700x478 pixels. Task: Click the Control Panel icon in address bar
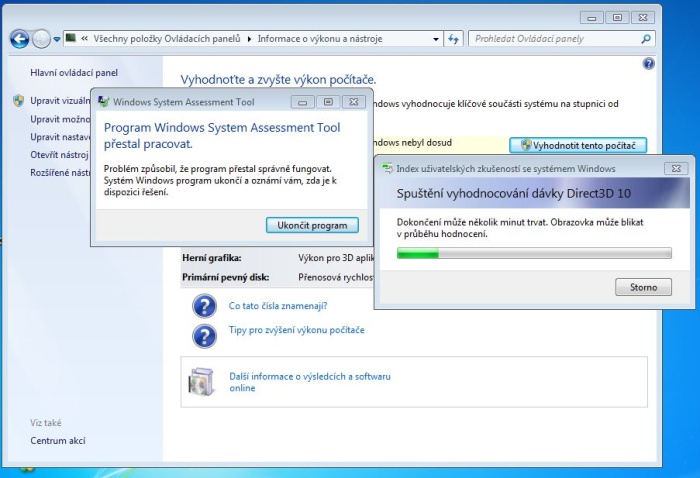tap(71, 38)
